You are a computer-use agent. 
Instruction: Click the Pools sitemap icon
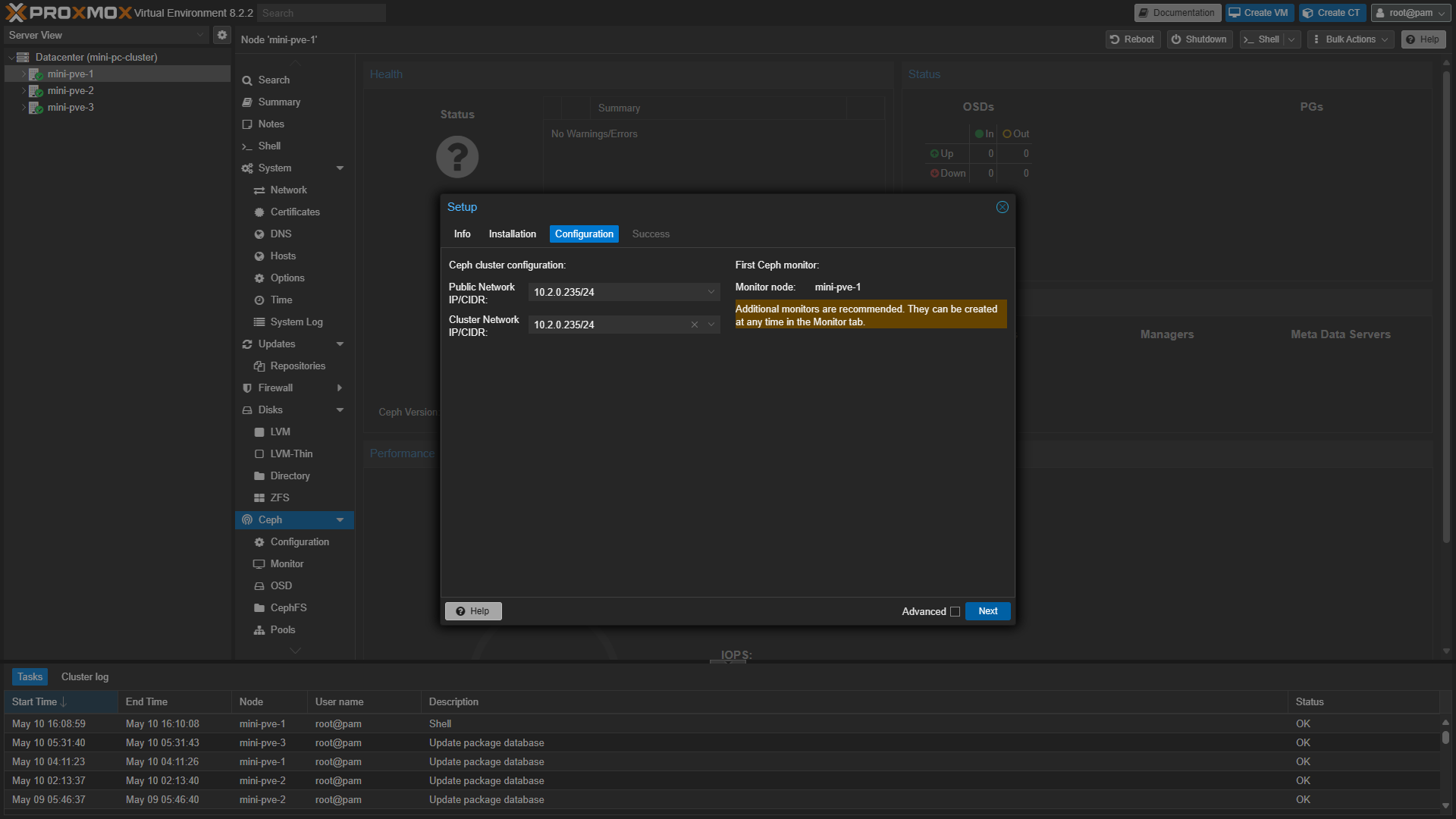[x=259, y=630]
